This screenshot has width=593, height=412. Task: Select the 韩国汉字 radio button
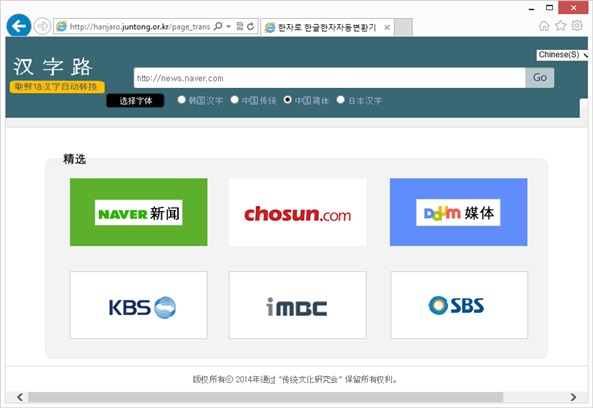[x=182, y=100]
